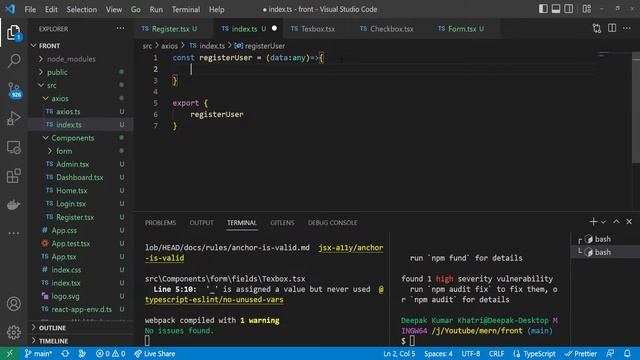The image size is (640, 360).
Task: Open the Search view icon
Action: click(13, 61)
